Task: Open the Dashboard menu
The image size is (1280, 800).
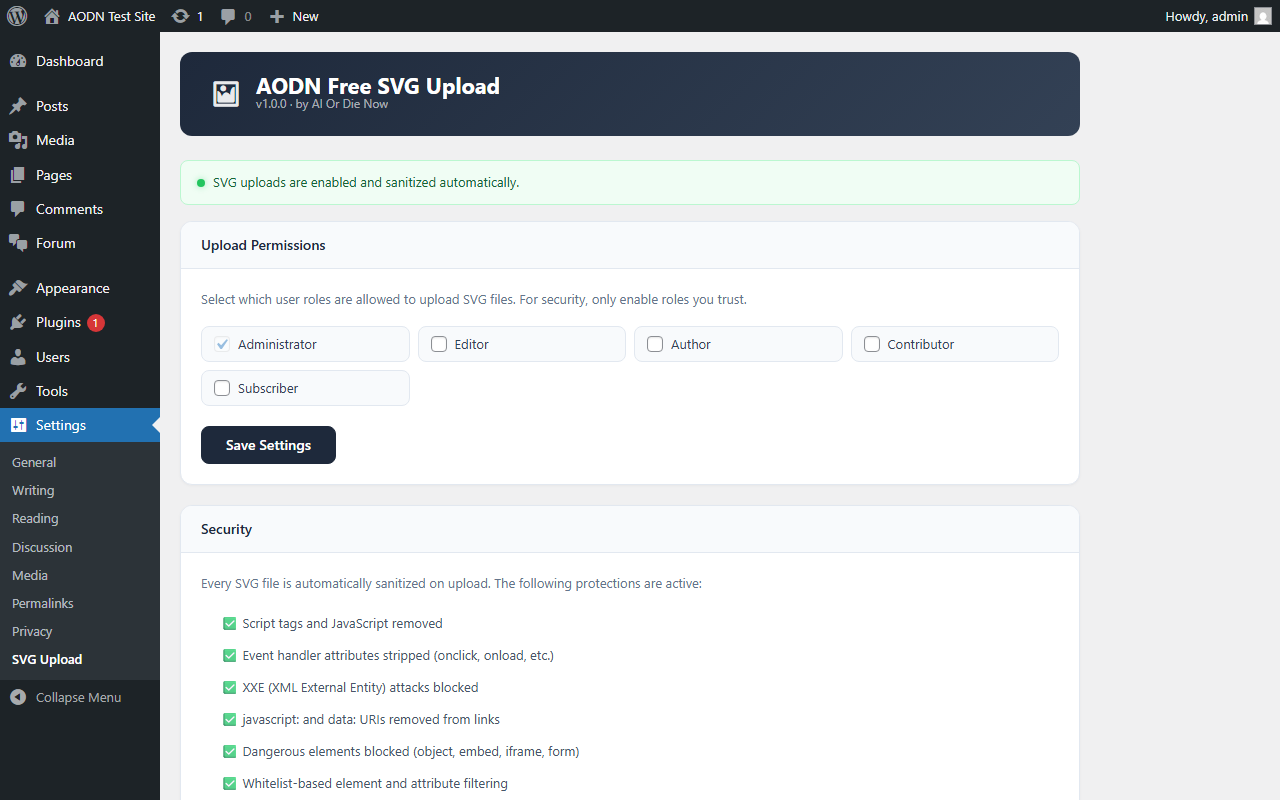Action: coord(80,61)
